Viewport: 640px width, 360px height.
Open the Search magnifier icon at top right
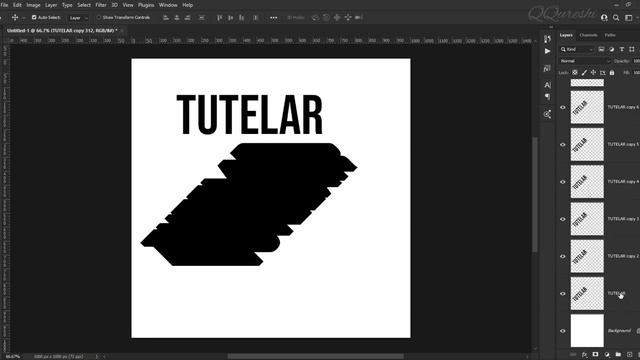[x=616, y=18]
